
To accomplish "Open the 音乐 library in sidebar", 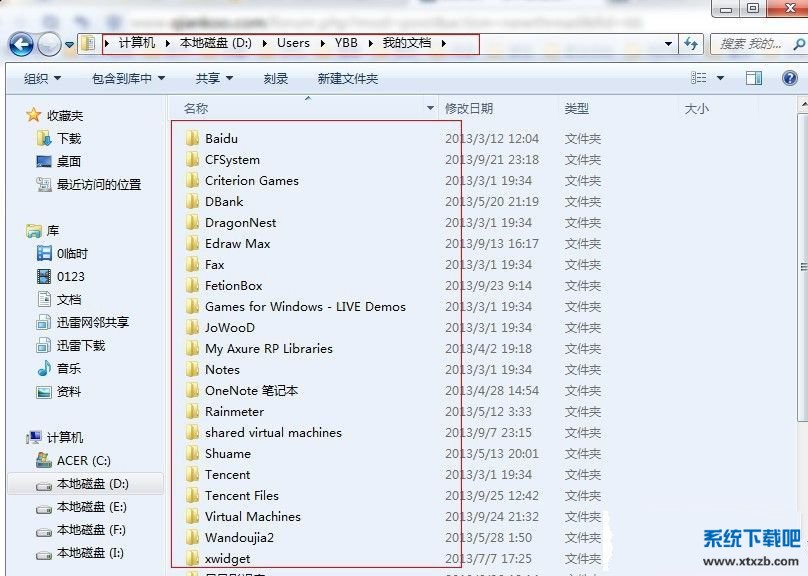I will (68, 369).
